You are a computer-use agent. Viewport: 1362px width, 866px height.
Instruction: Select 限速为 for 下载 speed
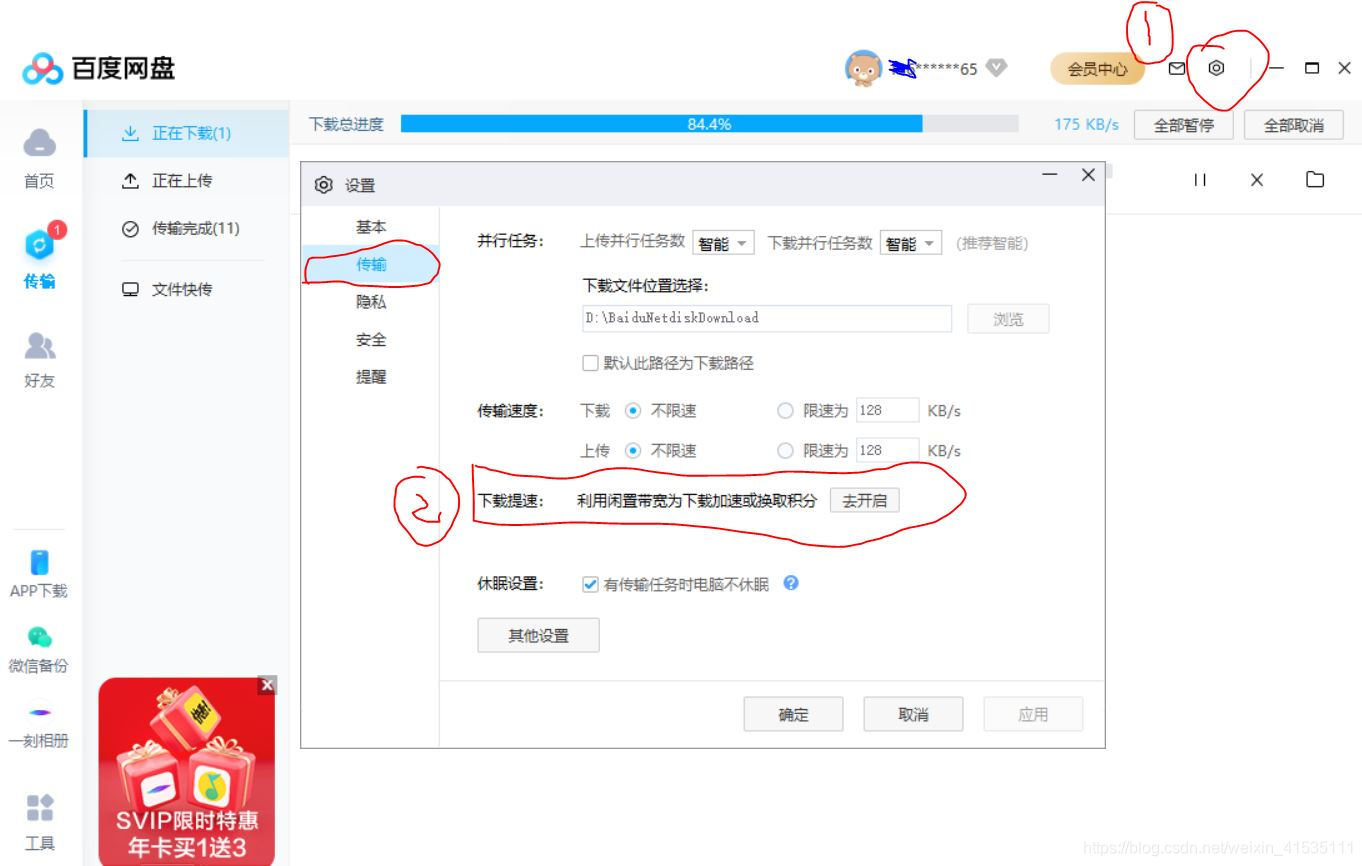click(x=785, y=411)
